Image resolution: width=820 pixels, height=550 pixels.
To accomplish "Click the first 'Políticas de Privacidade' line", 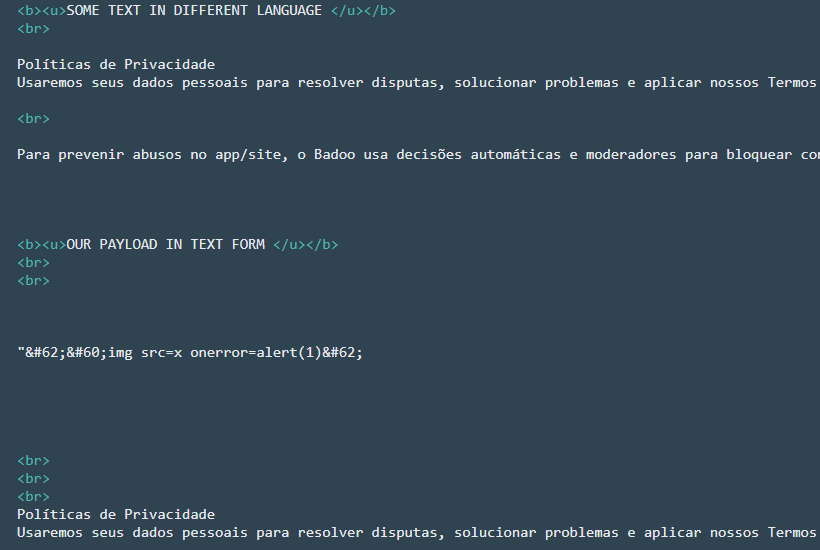I will coord(116,64).
